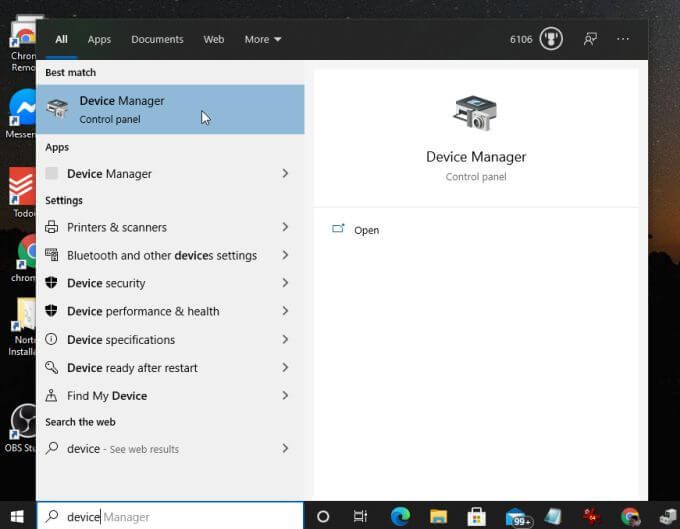Viewport: 680px width, 529px height.
Task: Click the feedback person icon in search header
Action: (590, 39)
